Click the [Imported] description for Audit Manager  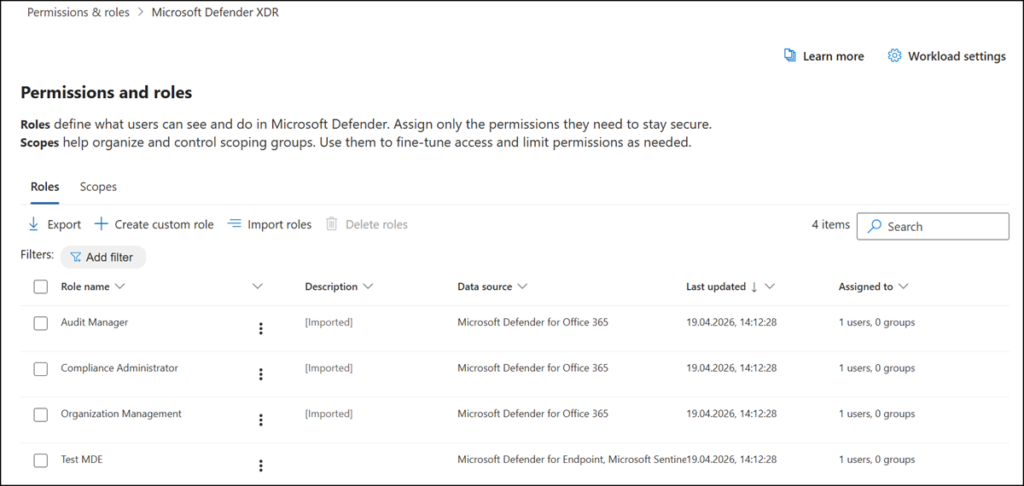(329, 322)
